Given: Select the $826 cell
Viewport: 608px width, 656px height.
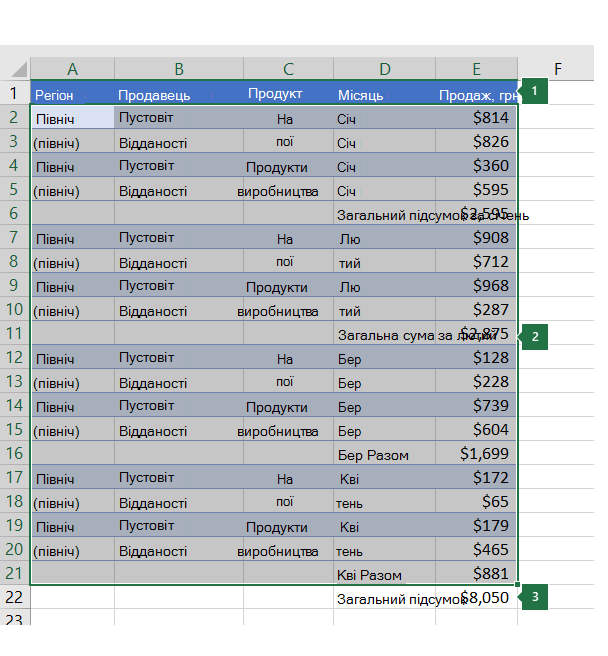Looking at the screenshot, I should coord(476,141).
